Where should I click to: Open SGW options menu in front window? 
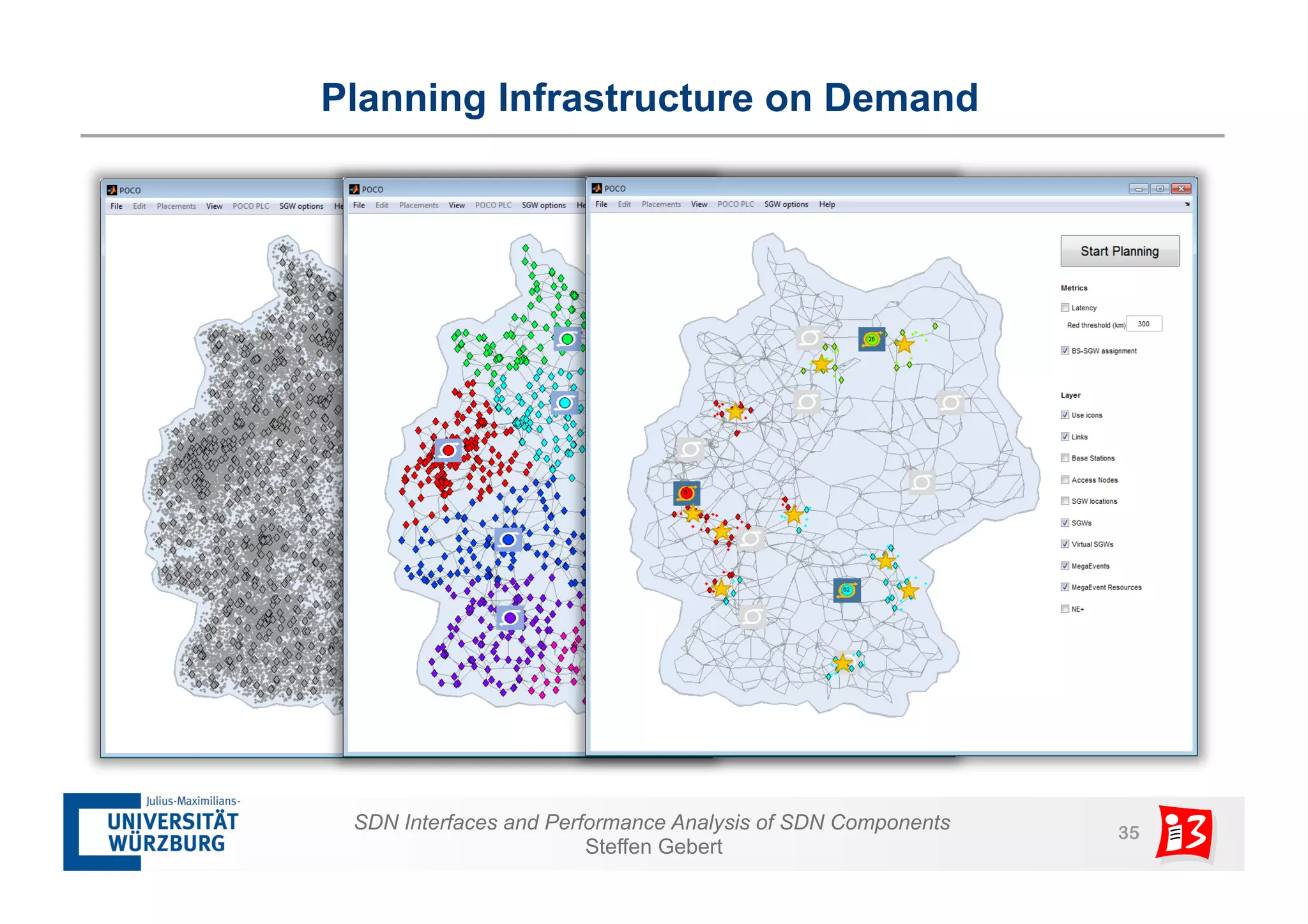786,204
